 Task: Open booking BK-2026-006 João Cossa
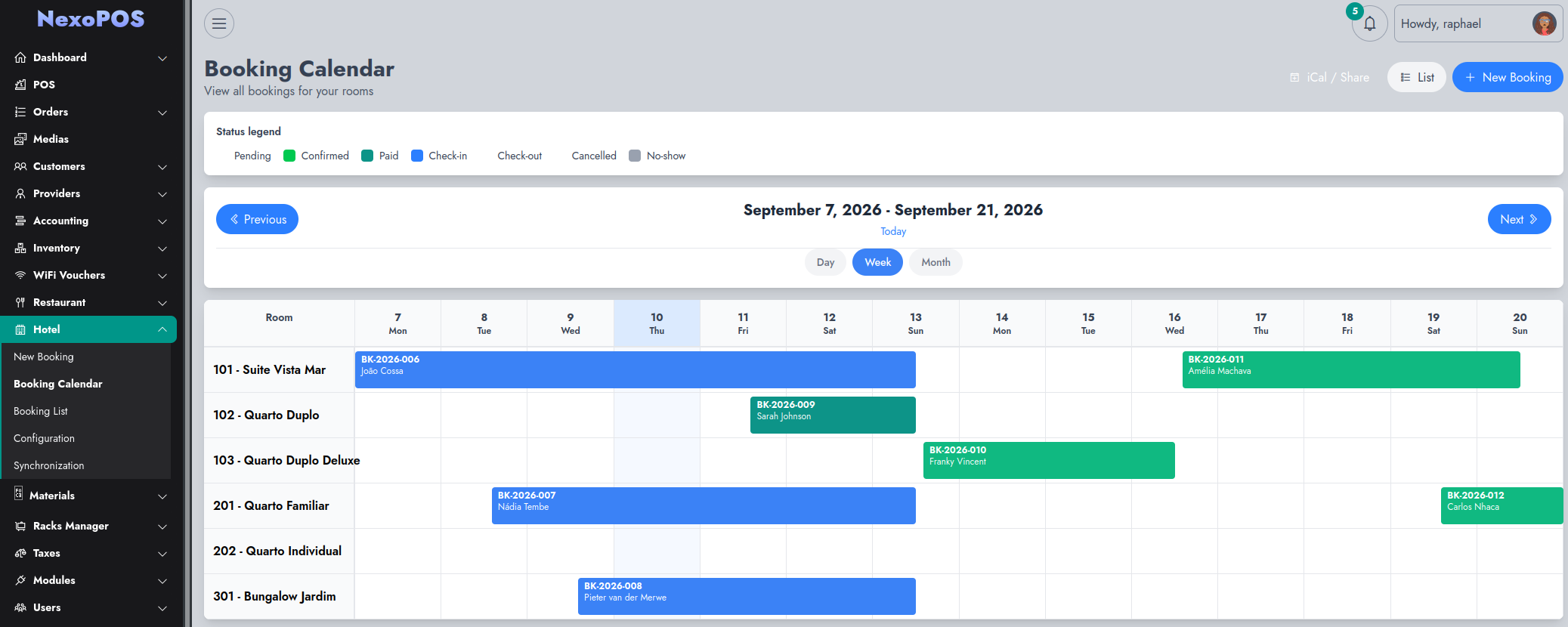636,369
